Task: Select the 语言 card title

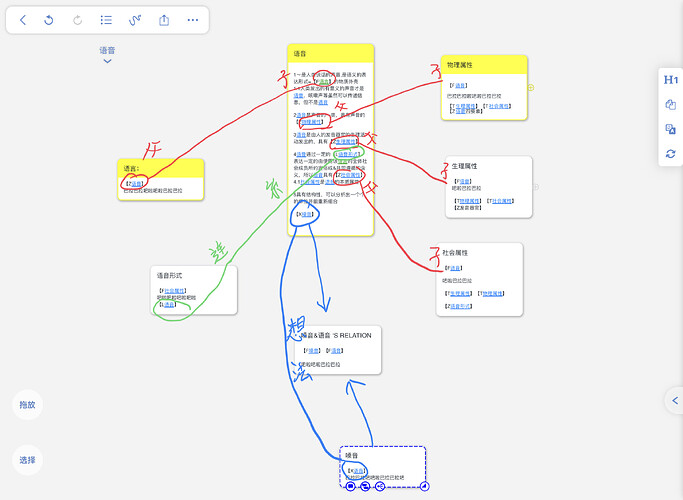Action: pyautogui.click(x=131, y=169)
